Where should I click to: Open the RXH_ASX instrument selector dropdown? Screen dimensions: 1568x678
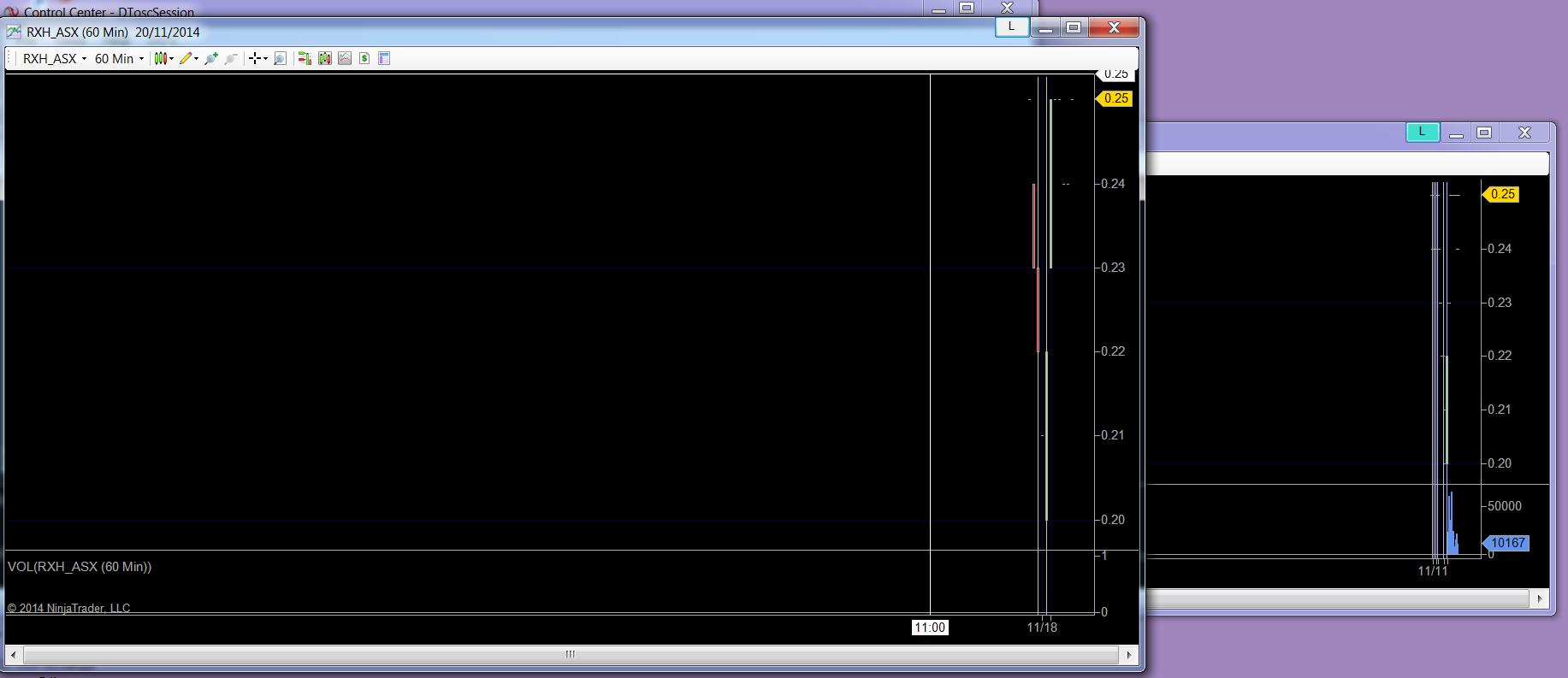(x=55, y=58)
